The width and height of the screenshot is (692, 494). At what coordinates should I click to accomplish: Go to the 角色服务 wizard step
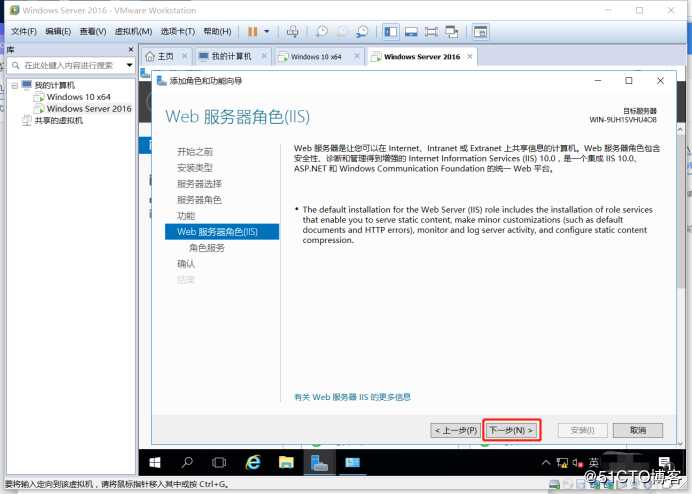(207, 248)
